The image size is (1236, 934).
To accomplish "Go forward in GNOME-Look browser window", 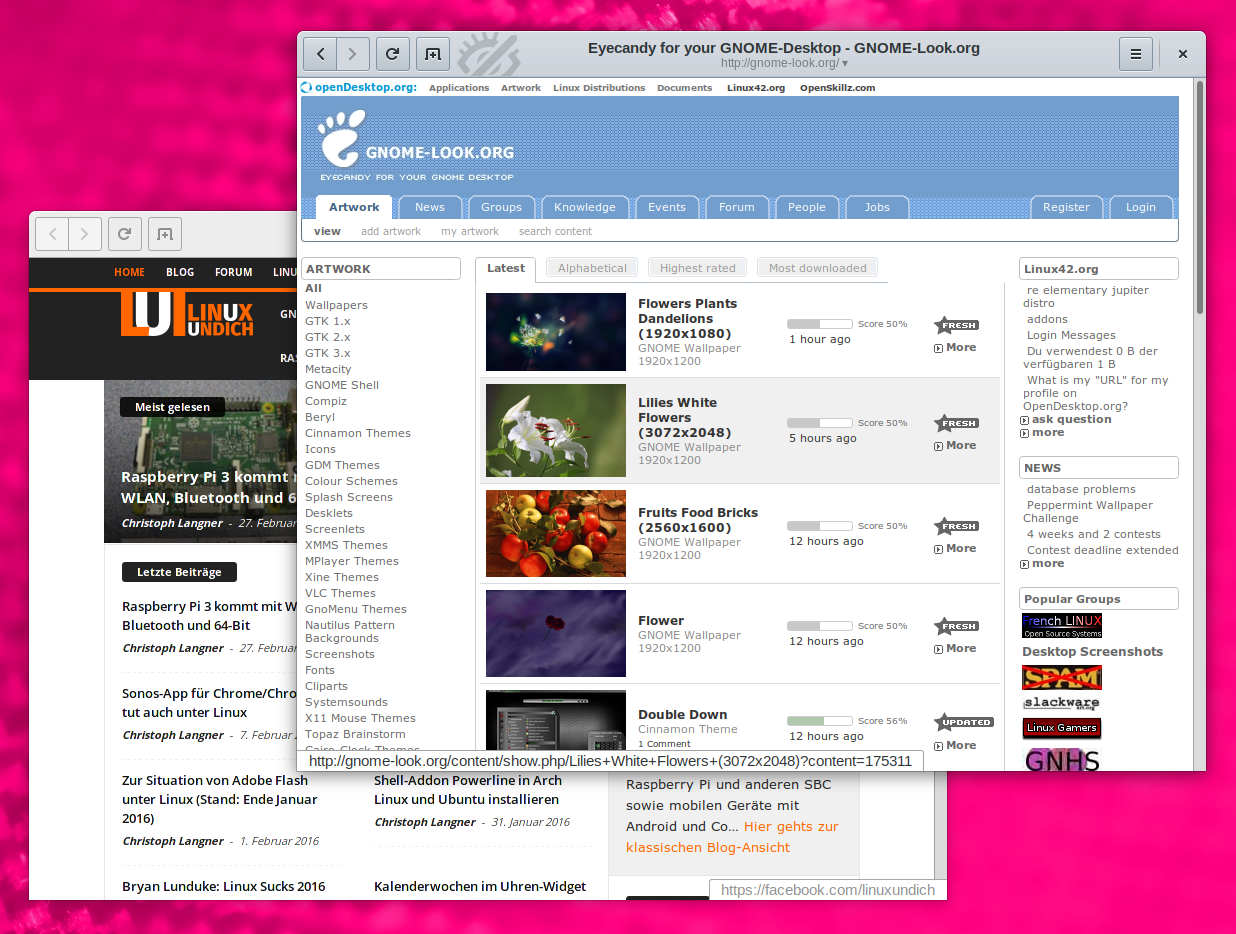I will click(x=353, y=54).
